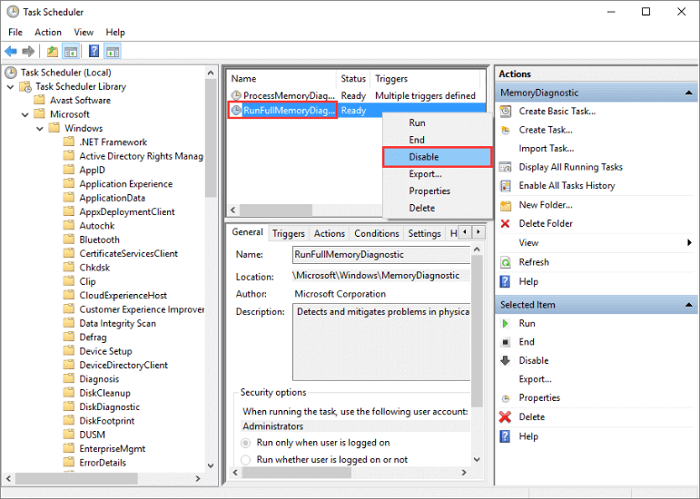The height and width of the screenshot is (499, 700).
Task: Click the Description text box
Action: [x=381, y=342]
